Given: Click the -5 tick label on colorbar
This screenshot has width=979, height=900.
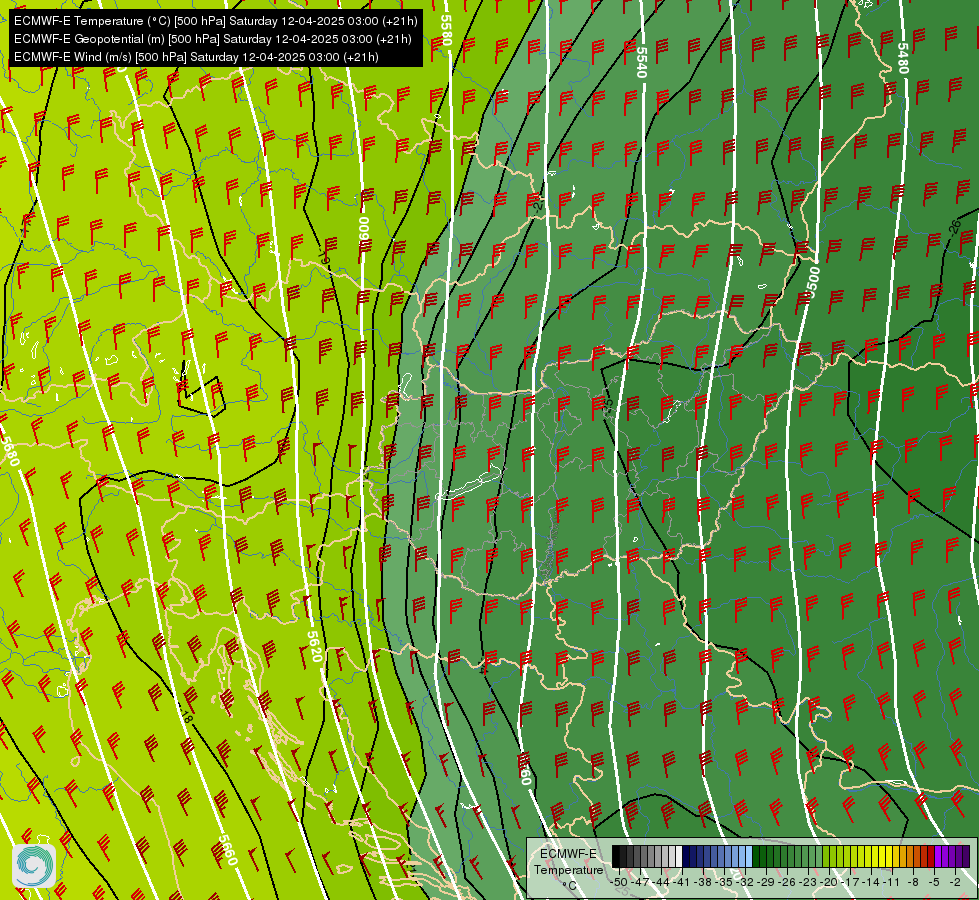Looking at the screenshot, I should [x=934, y=882].
